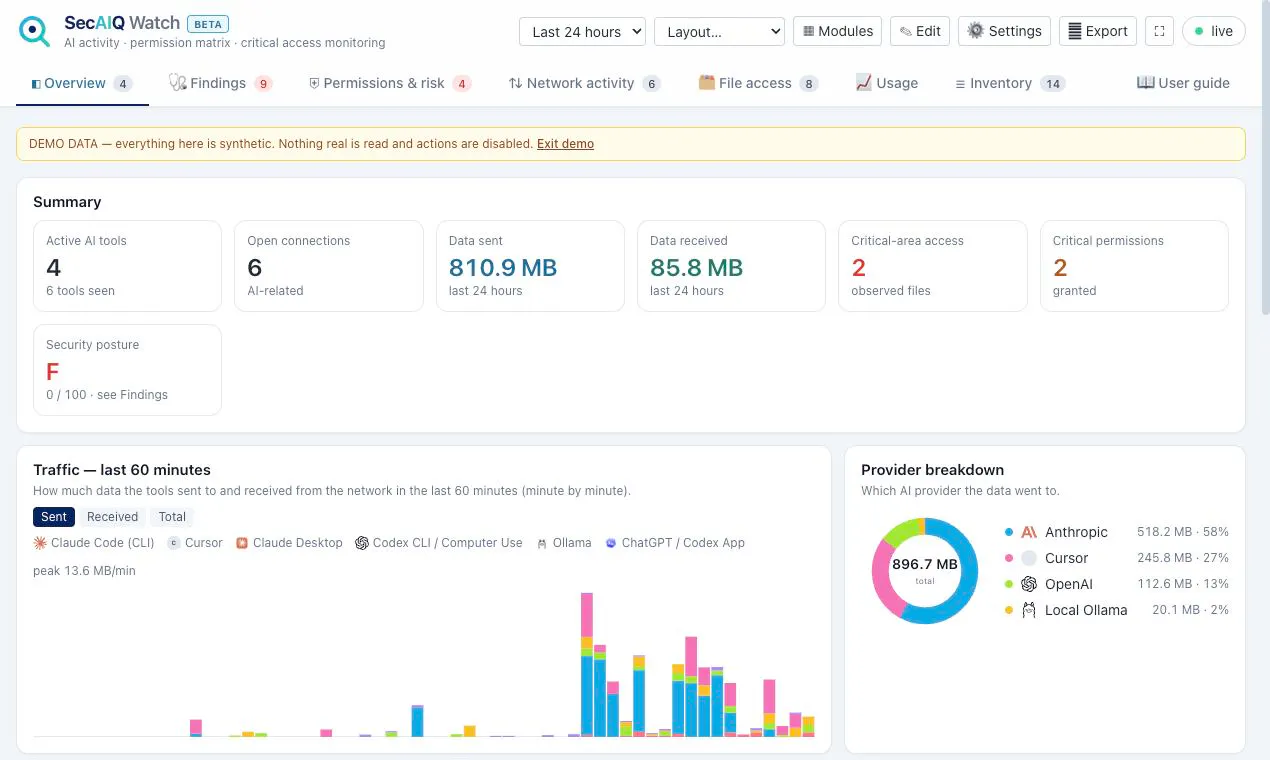Click the Export button
Image resolution: width=1270 pixels, height=760 pixels.
1098,31
